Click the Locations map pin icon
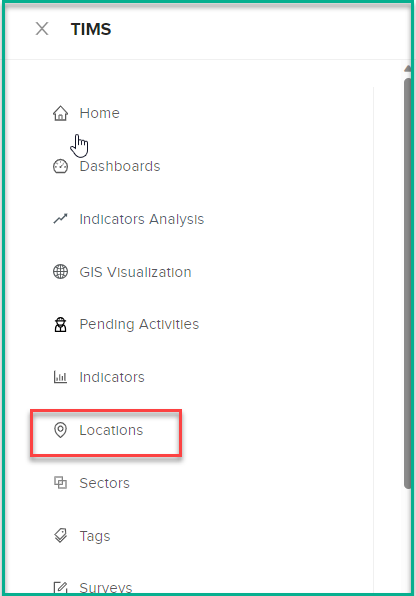Screen dimensions: 416x596 [60, 430]
